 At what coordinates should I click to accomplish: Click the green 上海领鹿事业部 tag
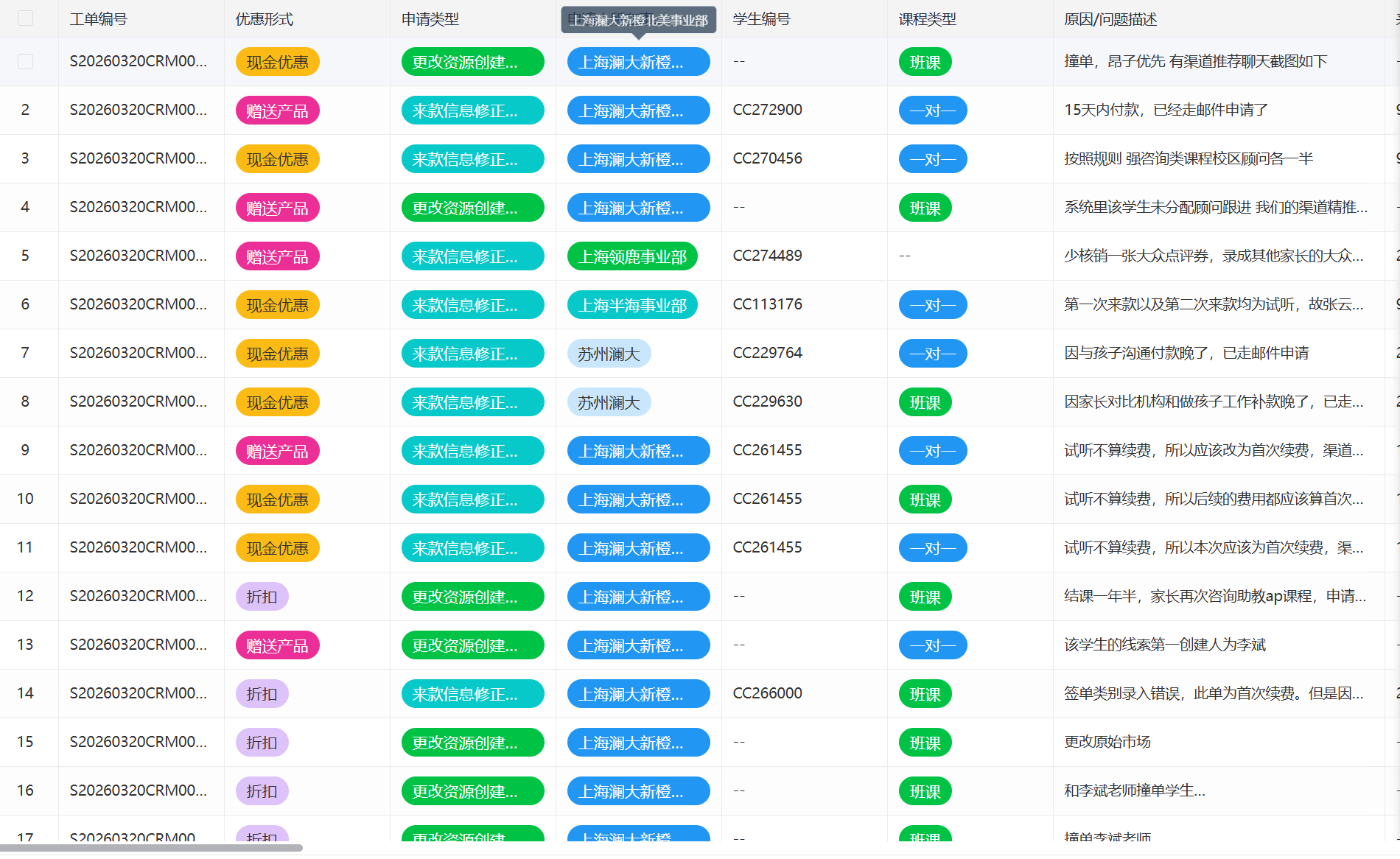(x=632, y=256)
